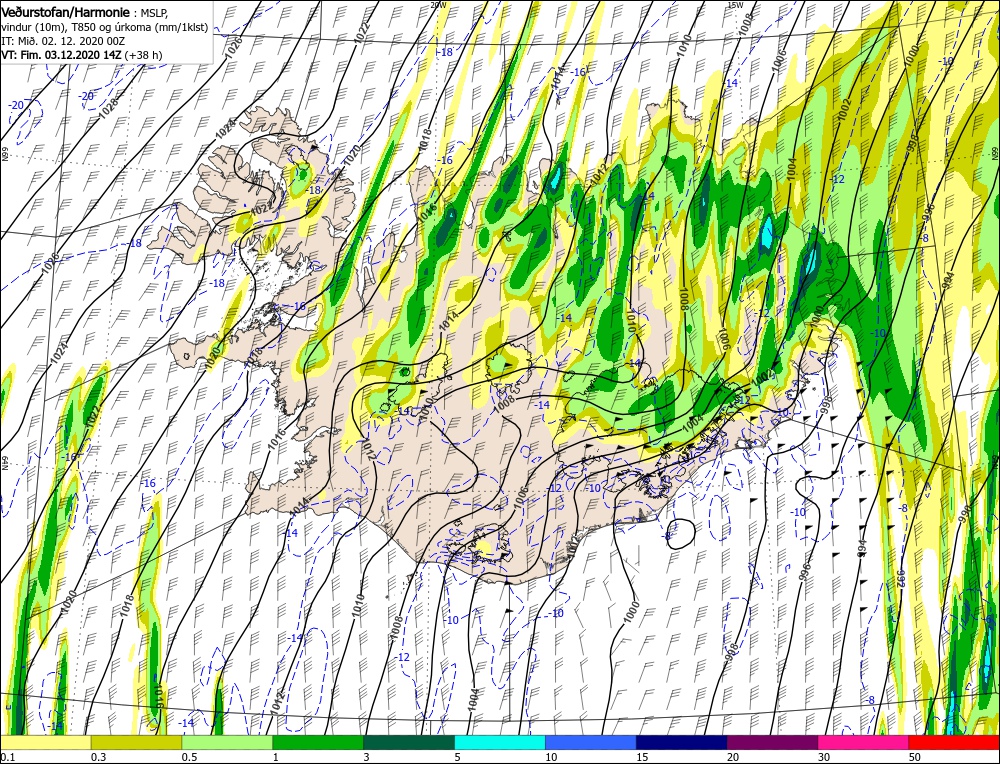
Task: Select the pink 30–50 mm legend swatch
Action: coord(864,742)
